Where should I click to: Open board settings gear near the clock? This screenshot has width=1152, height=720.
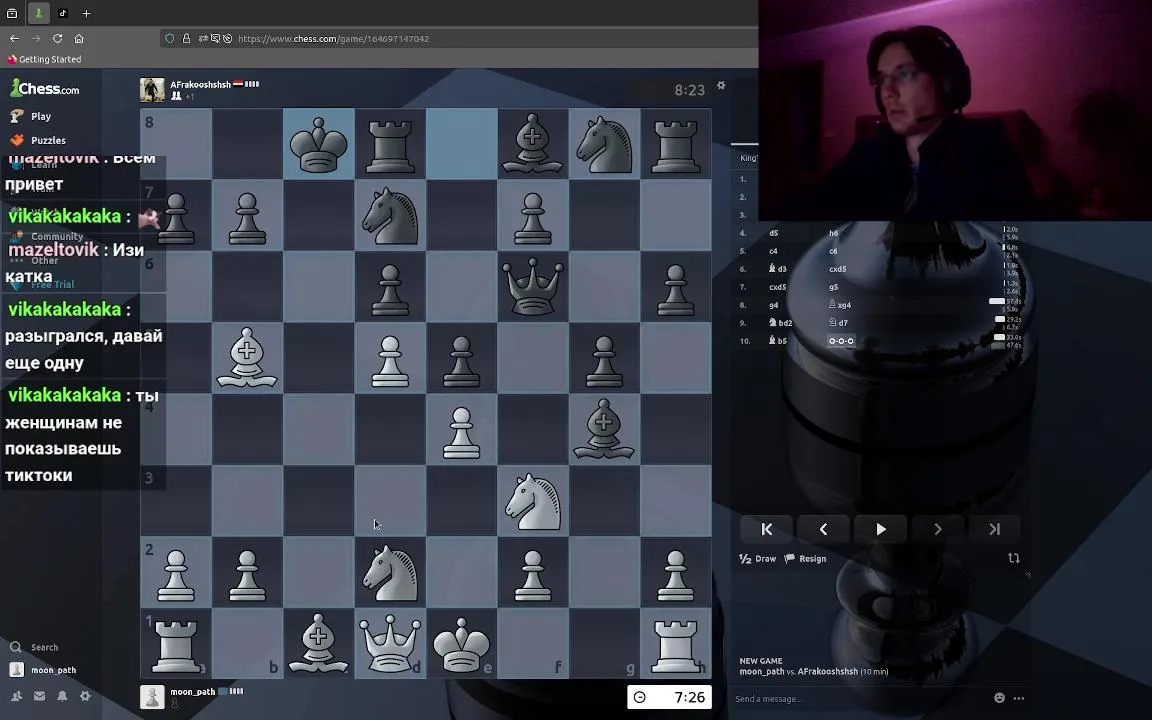(721, 85)
